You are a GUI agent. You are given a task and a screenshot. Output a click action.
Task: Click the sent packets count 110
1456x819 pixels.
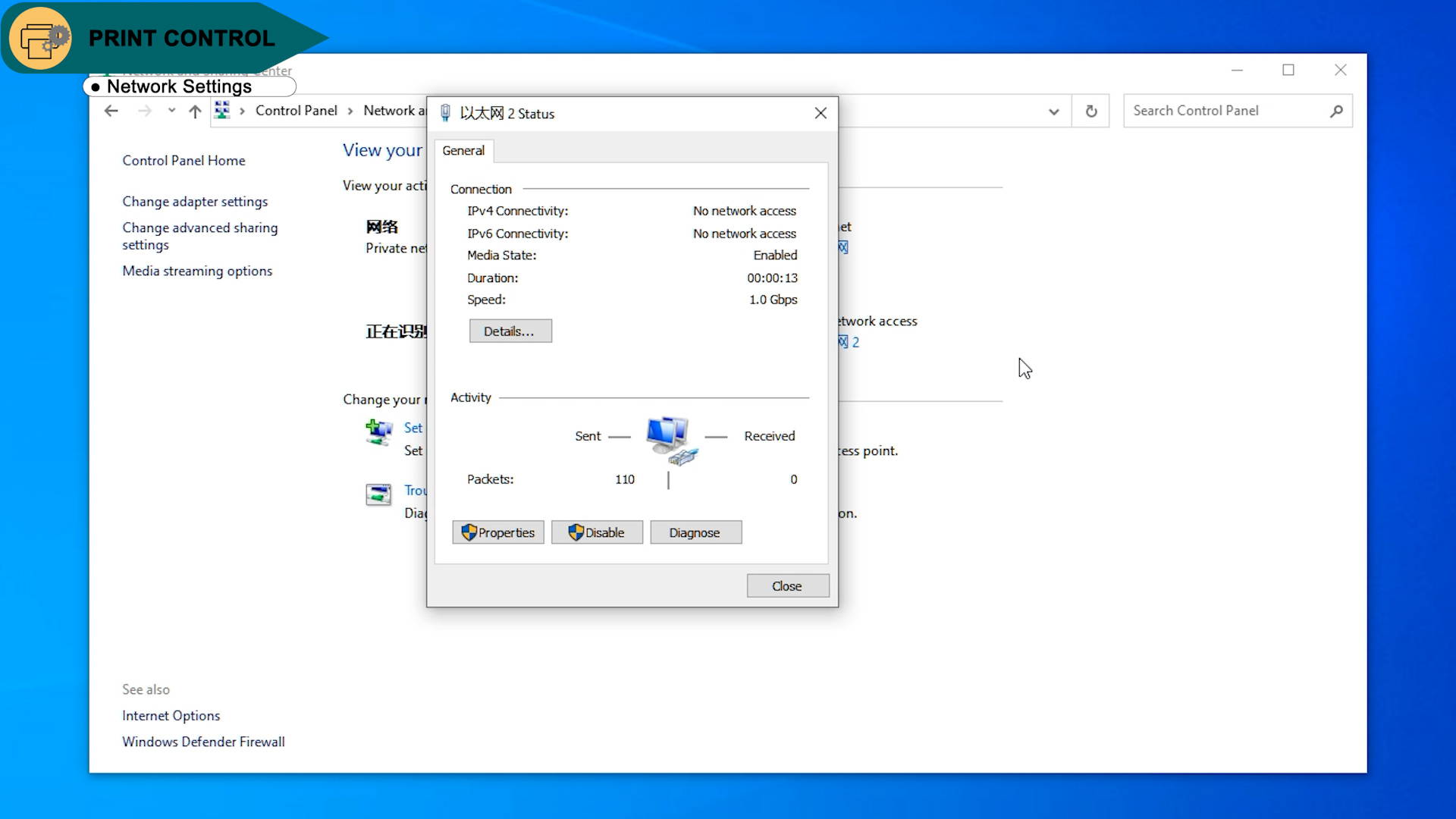tap(625, 479)
